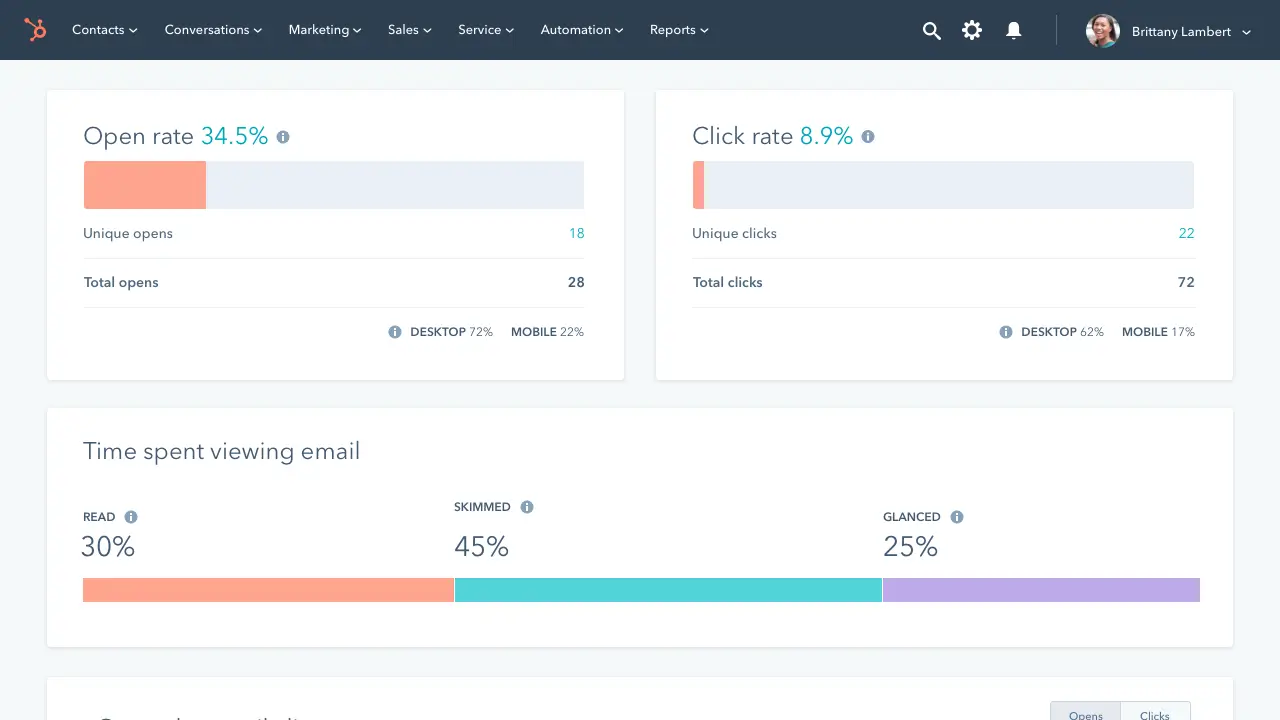Open the Marketing dropdown menu
Viewport: 1280px width, 720px height.
[x=324, y=30]
